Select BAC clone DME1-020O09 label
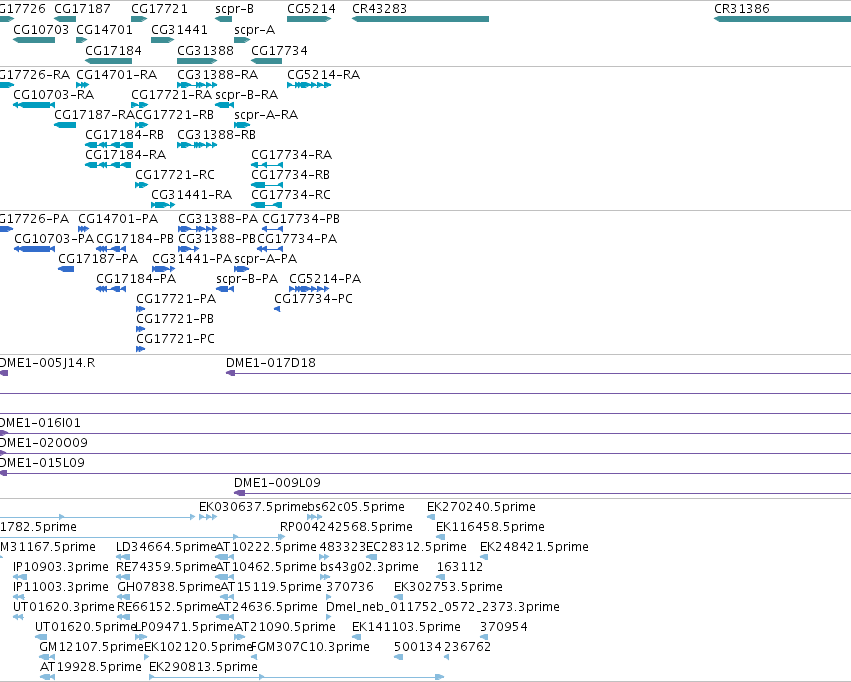The image size is (851, 682). pos(43,443)
